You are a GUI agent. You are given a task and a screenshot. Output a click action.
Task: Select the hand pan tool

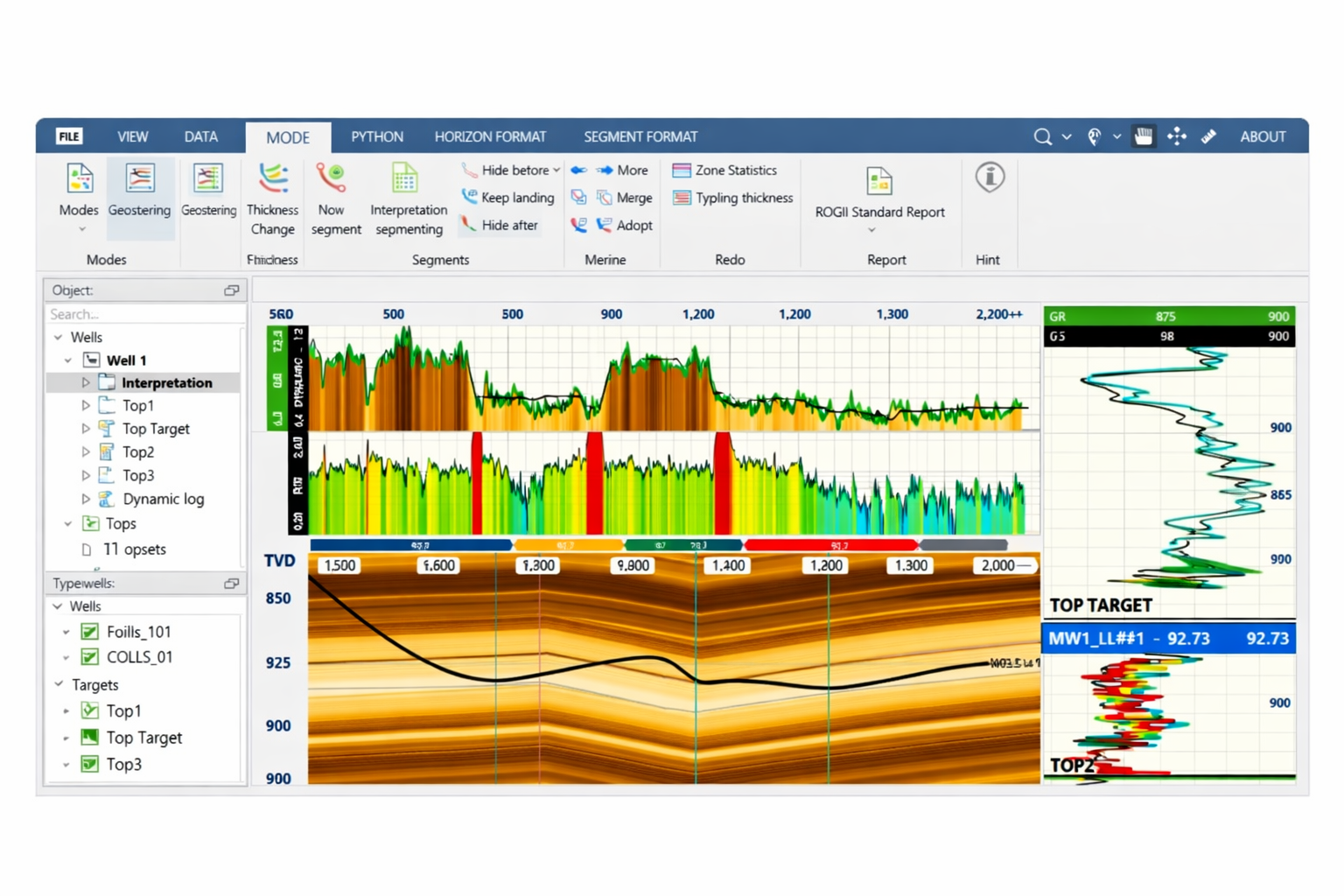pyautogui.click(x=1143, y=136)
